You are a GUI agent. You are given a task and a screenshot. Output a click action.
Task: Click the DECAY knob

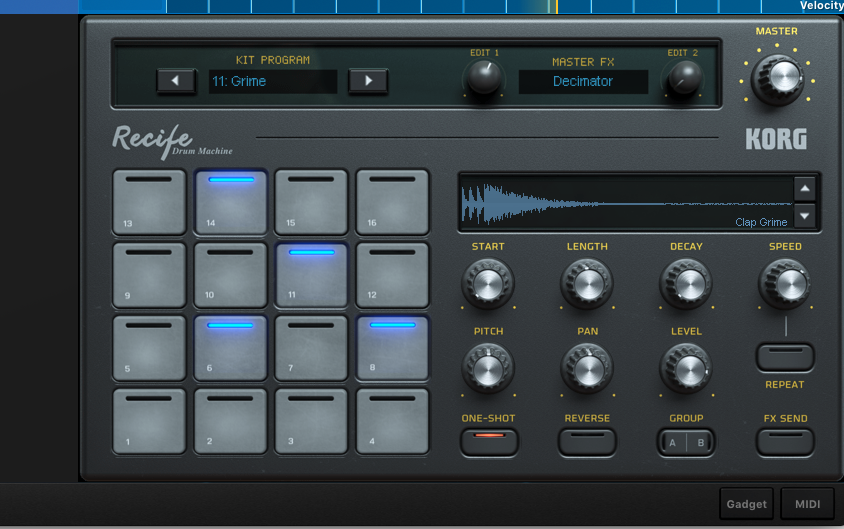(686, 284)
